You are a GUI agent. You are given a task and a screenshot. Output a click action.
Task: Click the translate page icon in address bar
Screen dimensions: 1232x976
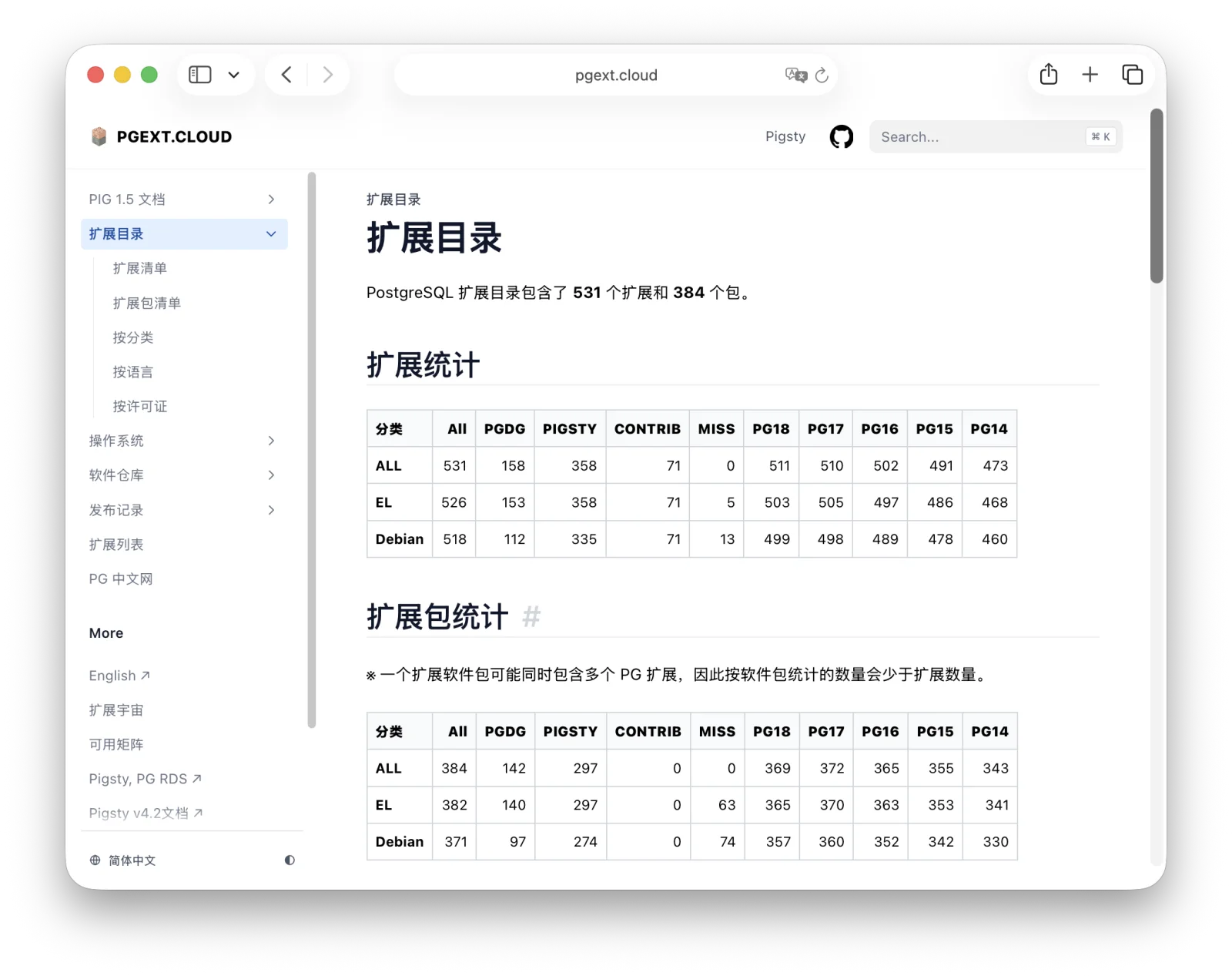[x=795, y=75]
